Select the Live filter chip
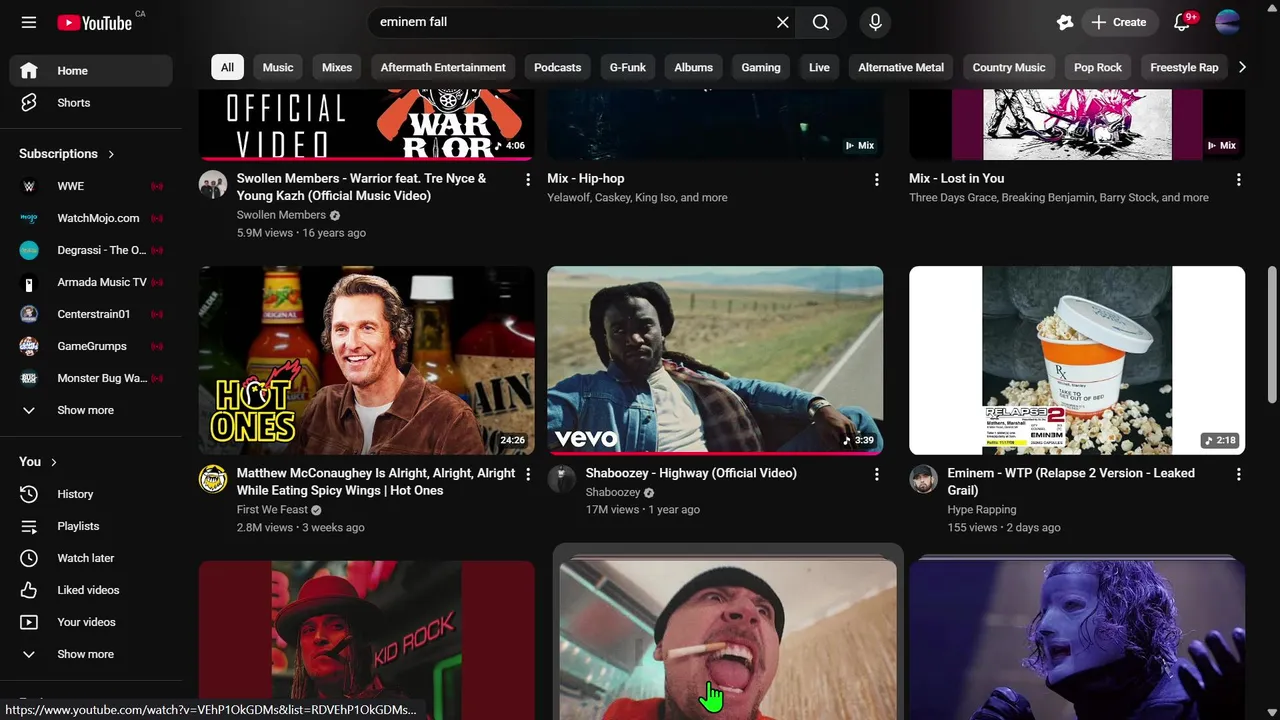Screen dimensions: 1280x720 click(x=819, y=67)
